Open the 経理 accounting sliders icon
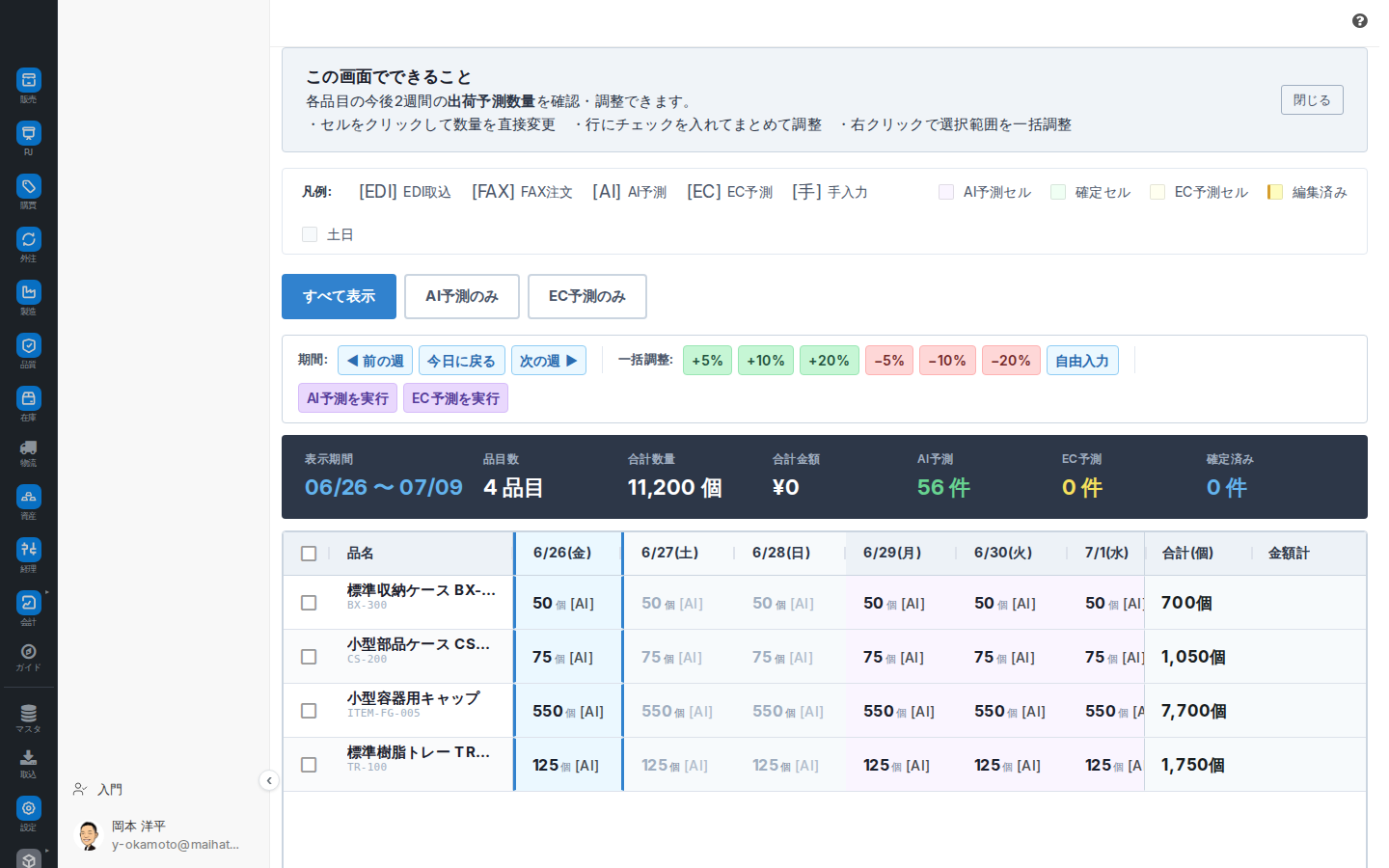The height and width of the screenshot is (868, 1389). 29,550
